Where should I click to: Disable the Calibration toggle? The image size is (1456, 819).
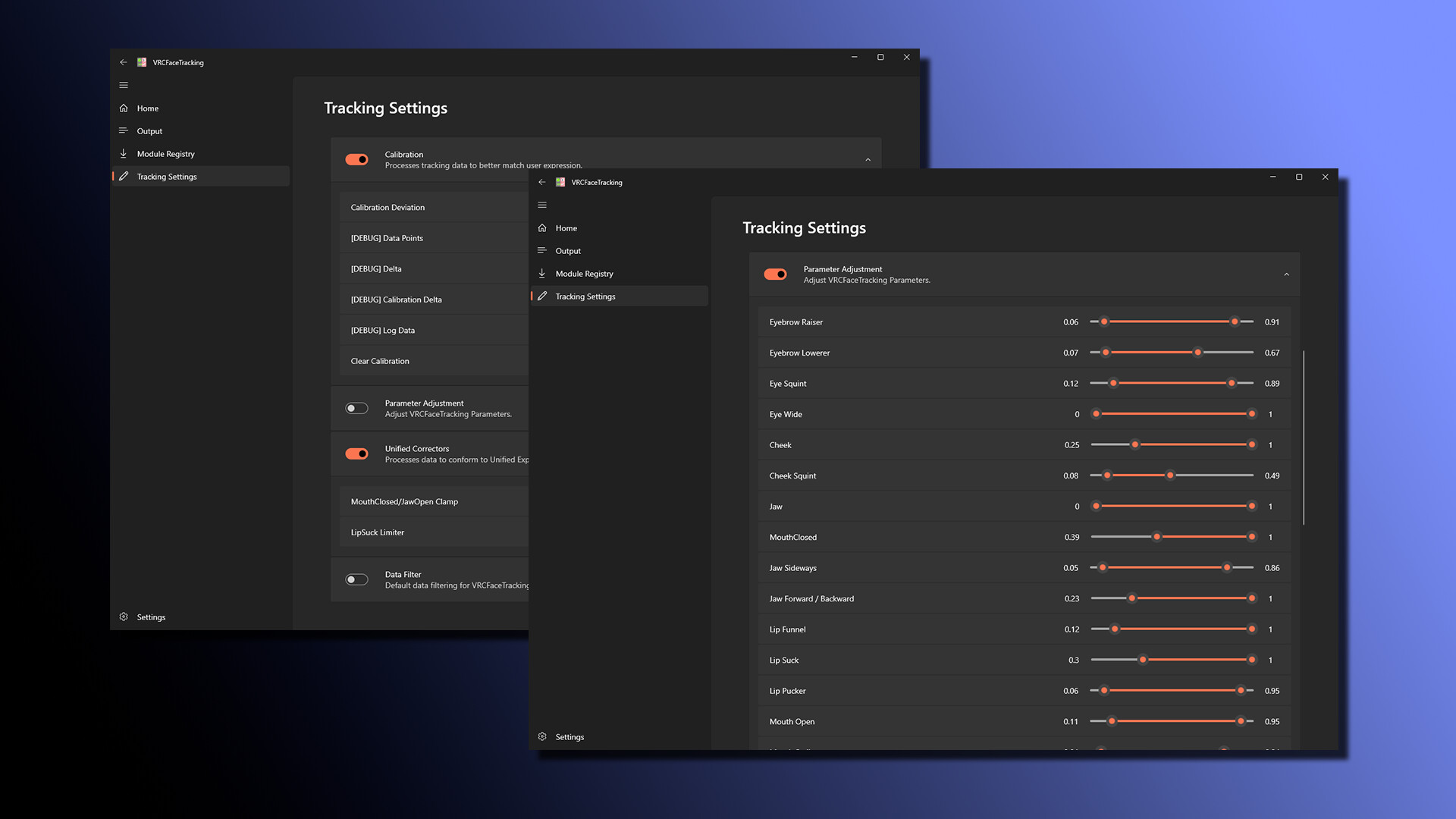pyautogui.click(x=356, y=159)
